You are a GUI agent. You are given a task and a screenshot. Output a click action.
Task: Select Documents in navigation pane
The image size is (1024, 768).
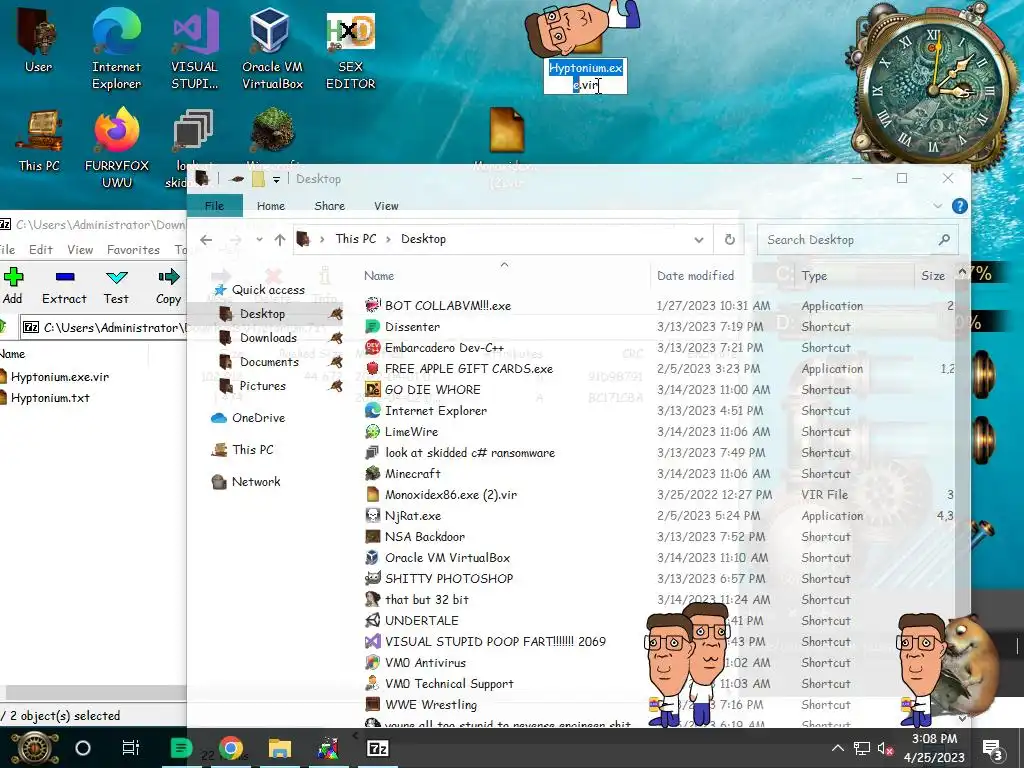tap(268, 362)
